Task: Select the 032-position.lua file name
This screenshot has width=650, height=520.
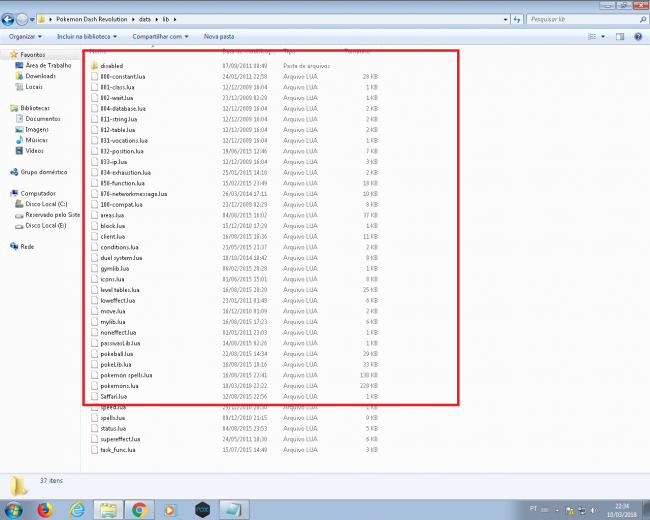Action: coord(122,151)
